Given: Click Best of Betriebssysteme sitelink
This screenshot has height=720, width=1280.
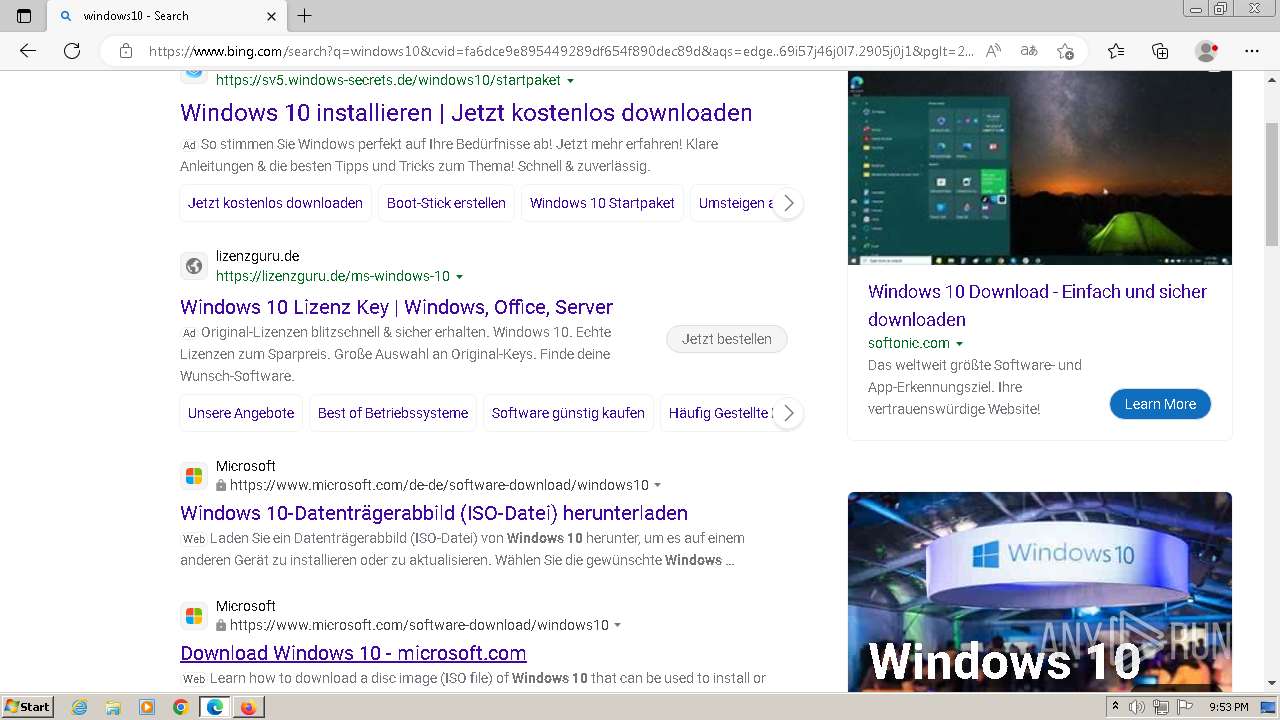Looking at the screenshot, I should [393, 413].
